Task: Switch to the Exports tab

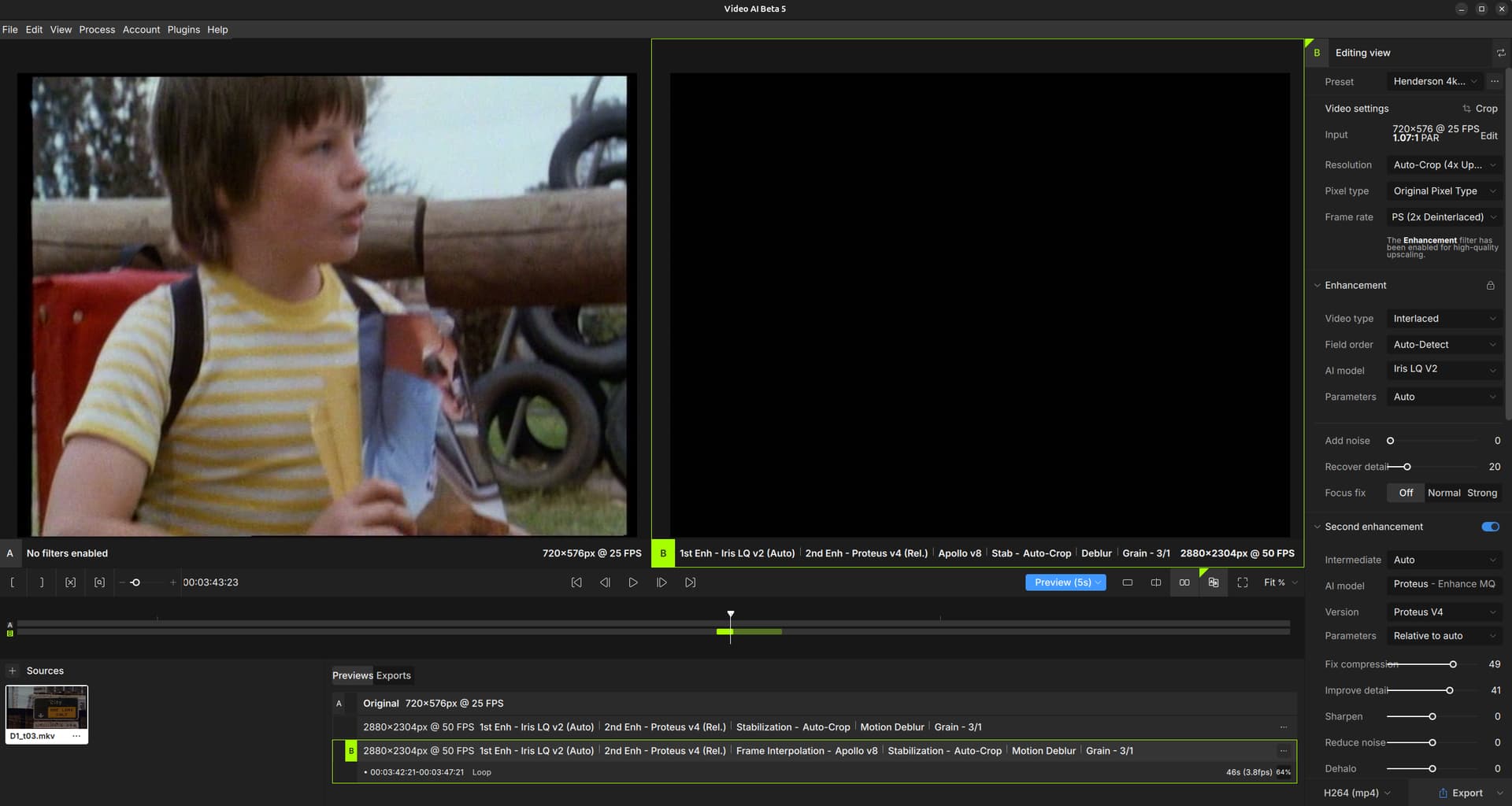Action: [394, 675]
